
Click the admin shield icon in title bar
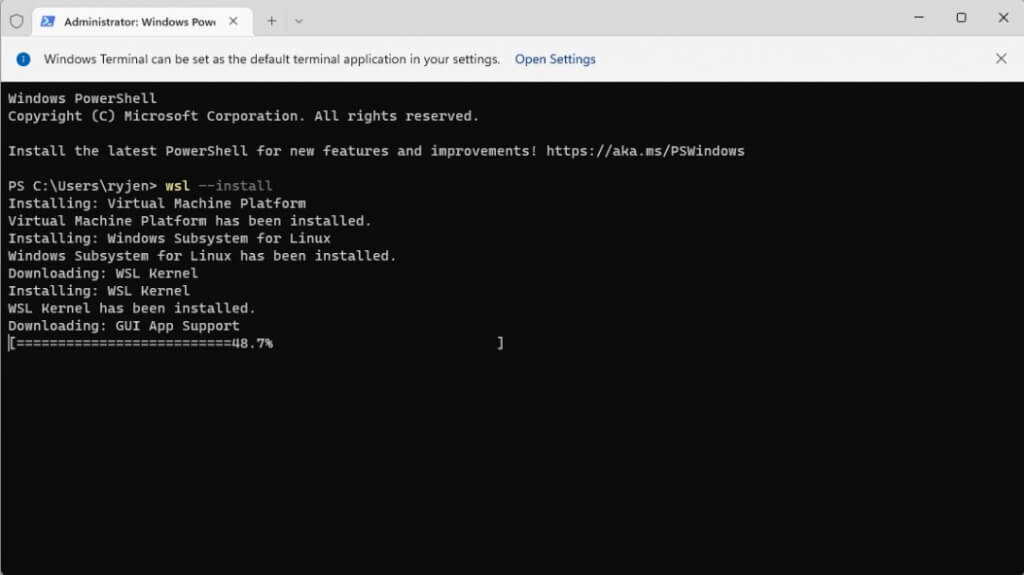point(16,21)
